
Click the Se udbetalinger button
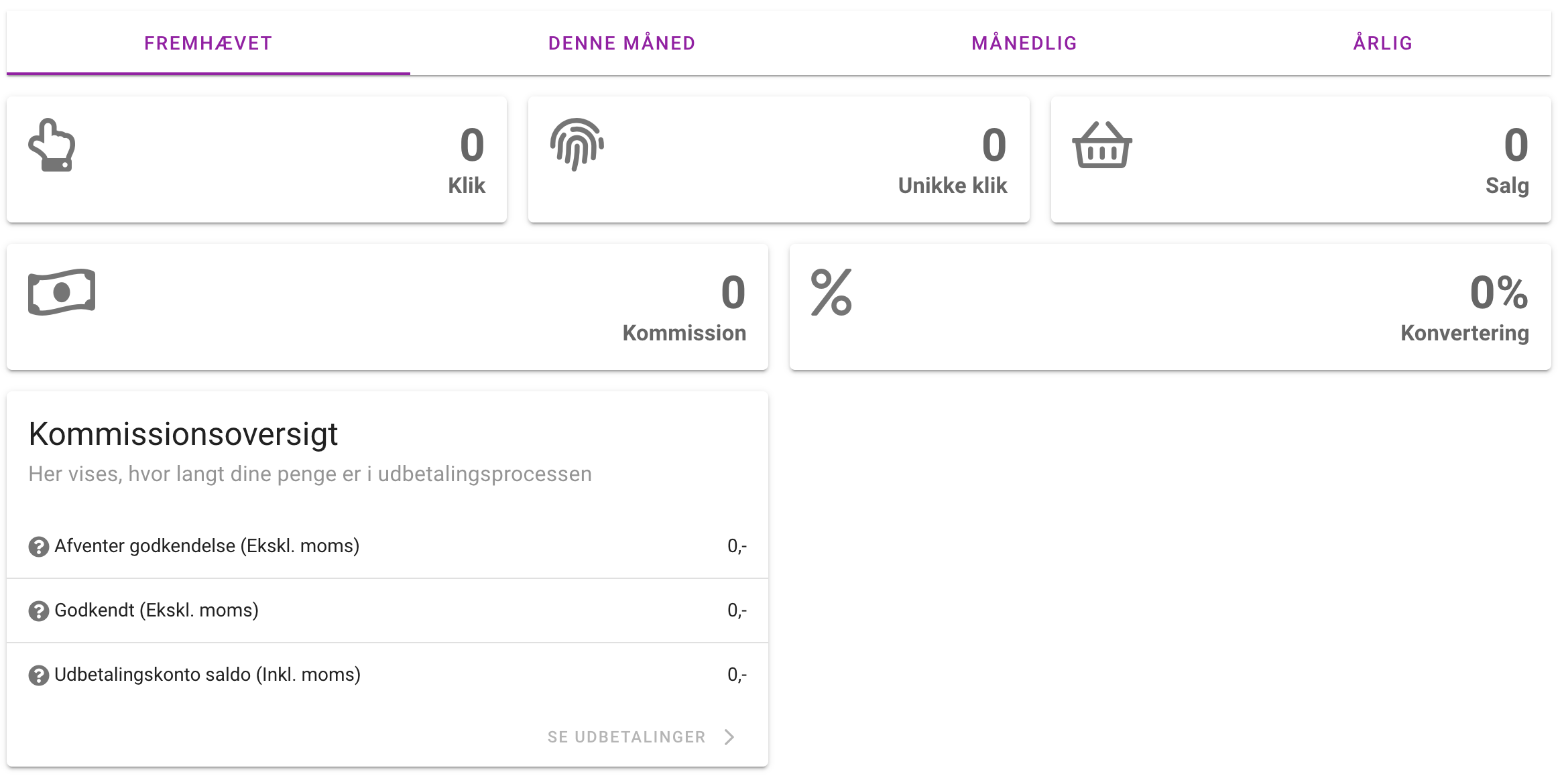click(627, 737)
